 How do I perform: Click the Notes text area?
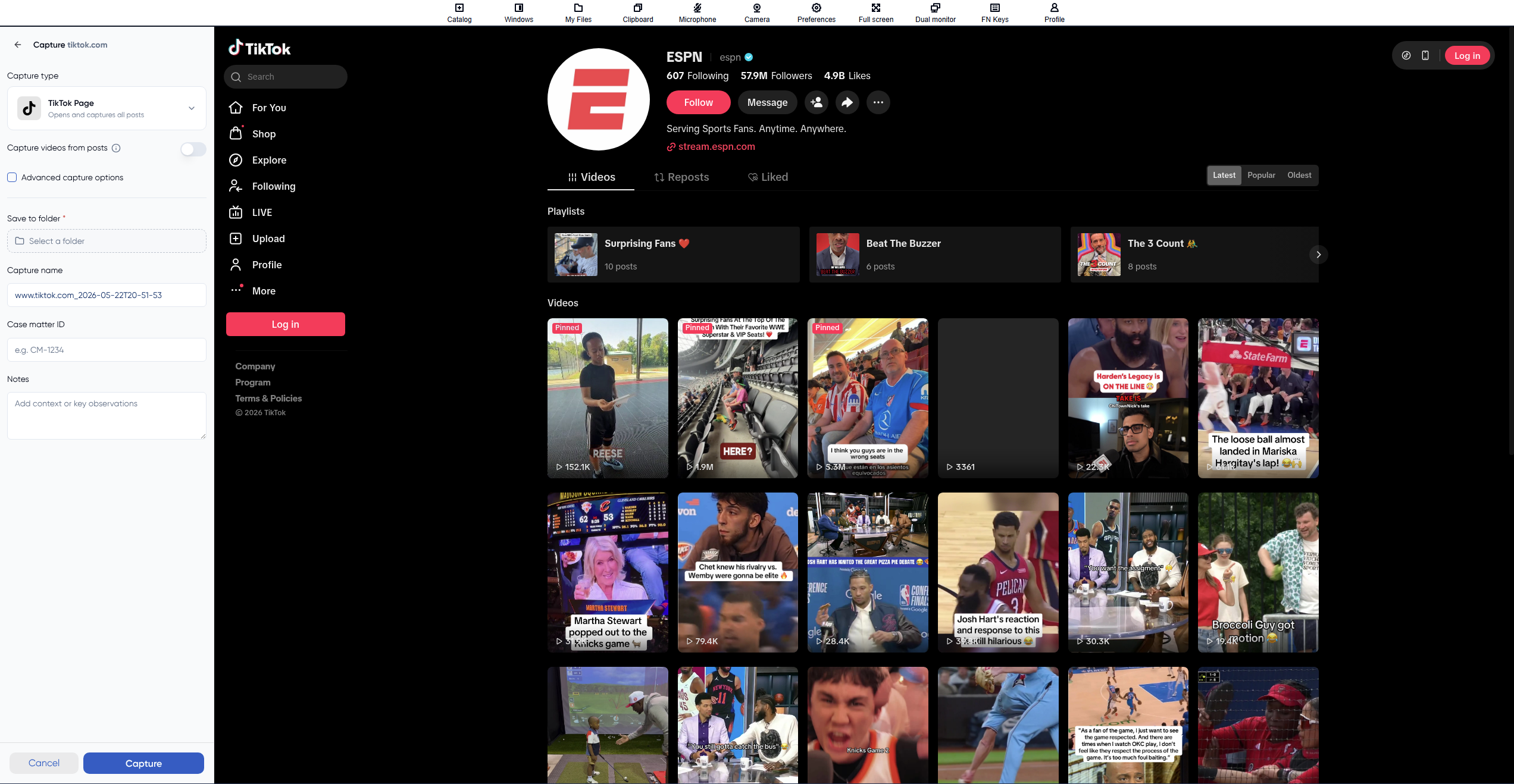tap(107, 416)
